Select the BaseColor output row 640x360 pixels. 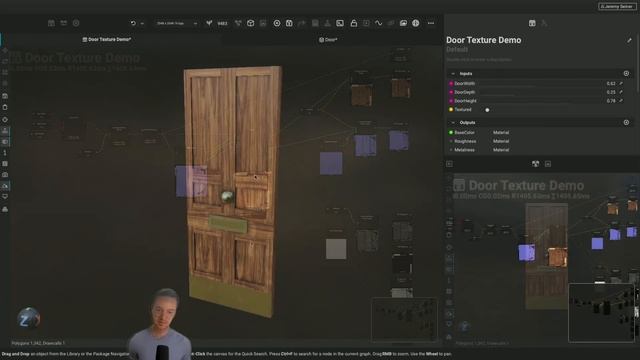coord(464,133)
